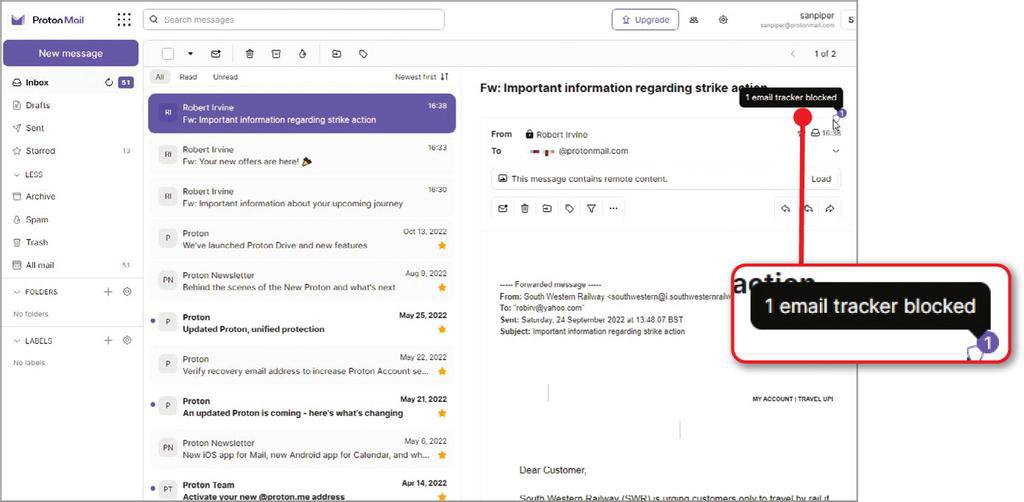
Task: Click MY ACCOUNT link in email body
Action: click(x=773, y=399)
